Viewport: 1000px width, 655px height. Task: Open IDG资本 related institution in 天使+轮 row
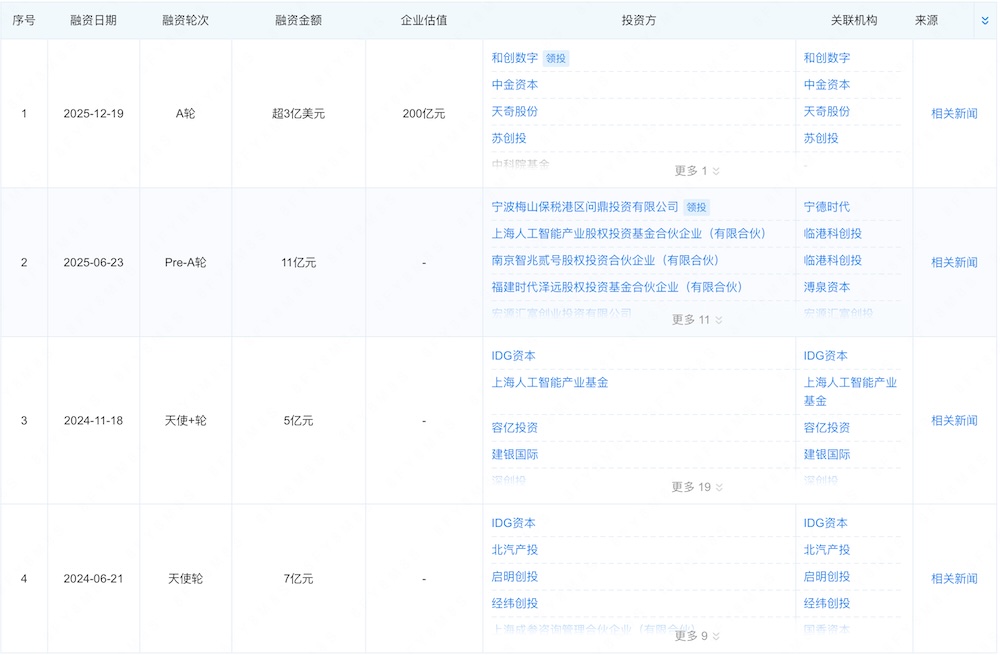click(x=825, y=356)
